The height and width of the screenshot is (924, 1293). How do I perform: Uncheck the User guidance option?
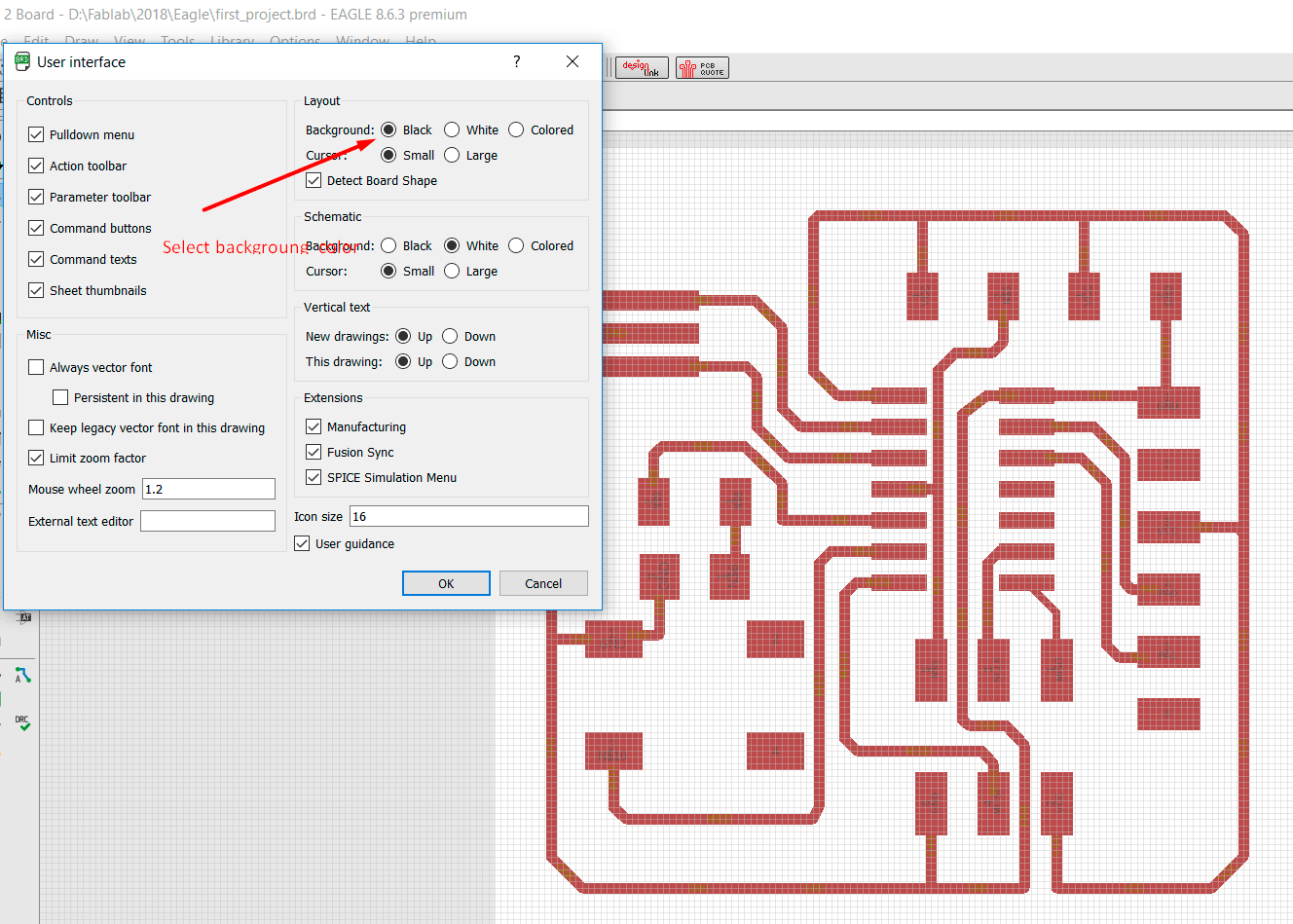tap(302, 543)
